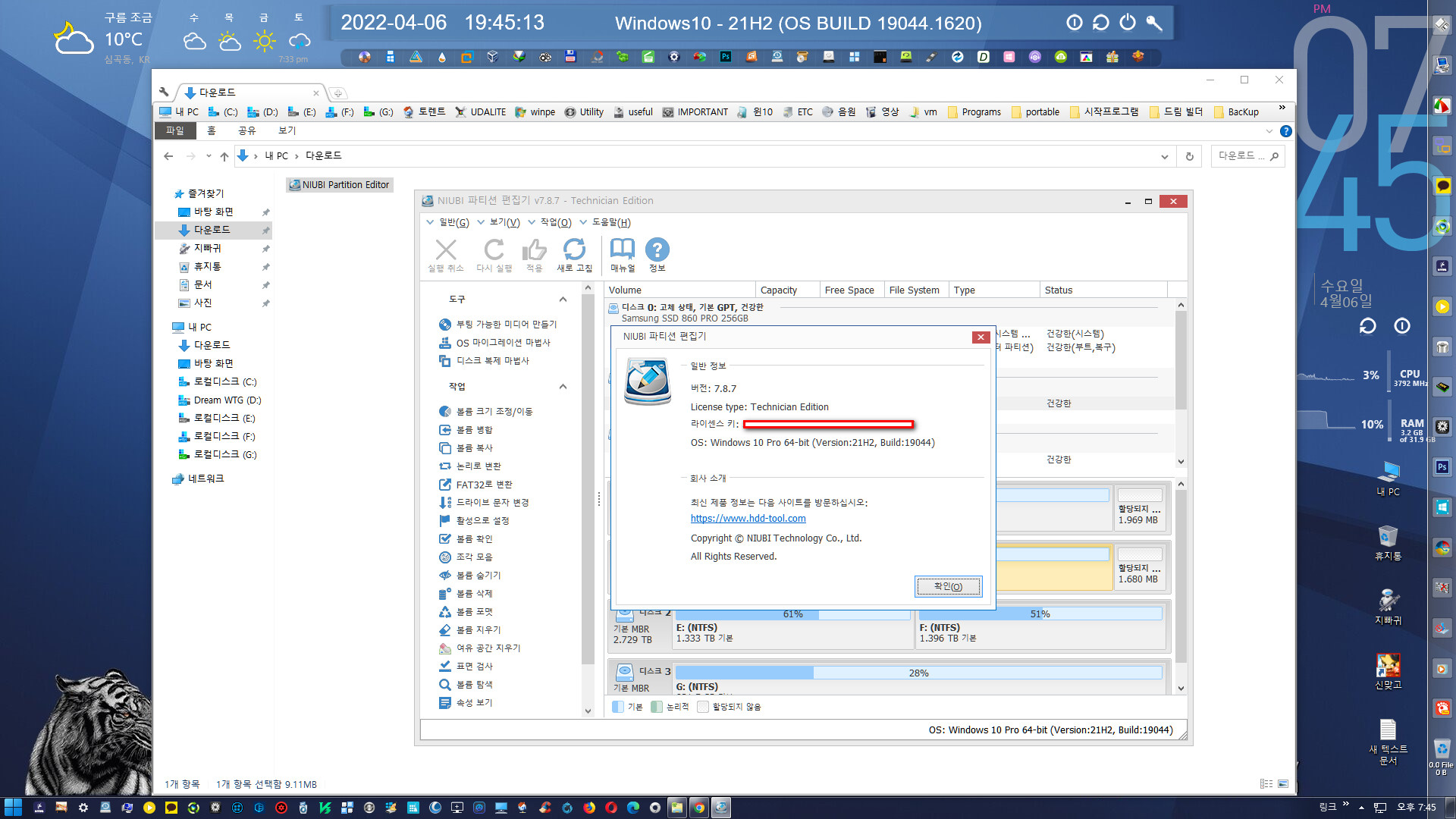Select 지빠귀 quick access folder

[200, 248]
